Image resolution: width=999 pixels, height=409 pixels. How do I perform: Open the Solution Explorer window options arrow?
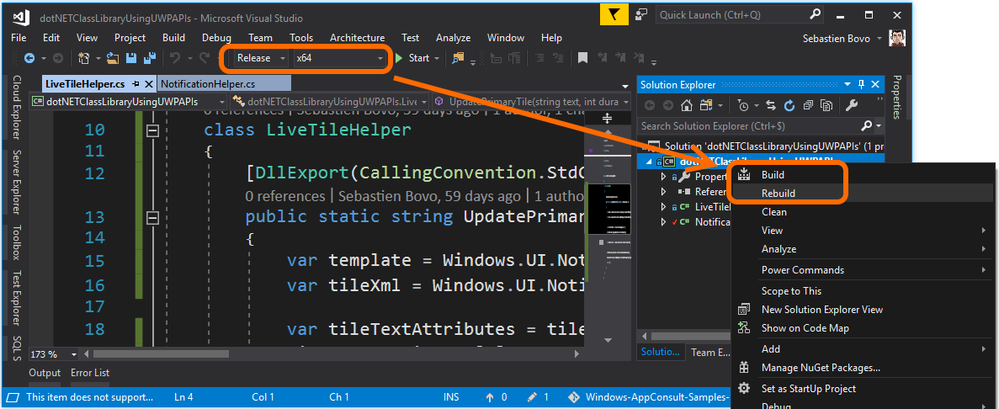[848, 85]
